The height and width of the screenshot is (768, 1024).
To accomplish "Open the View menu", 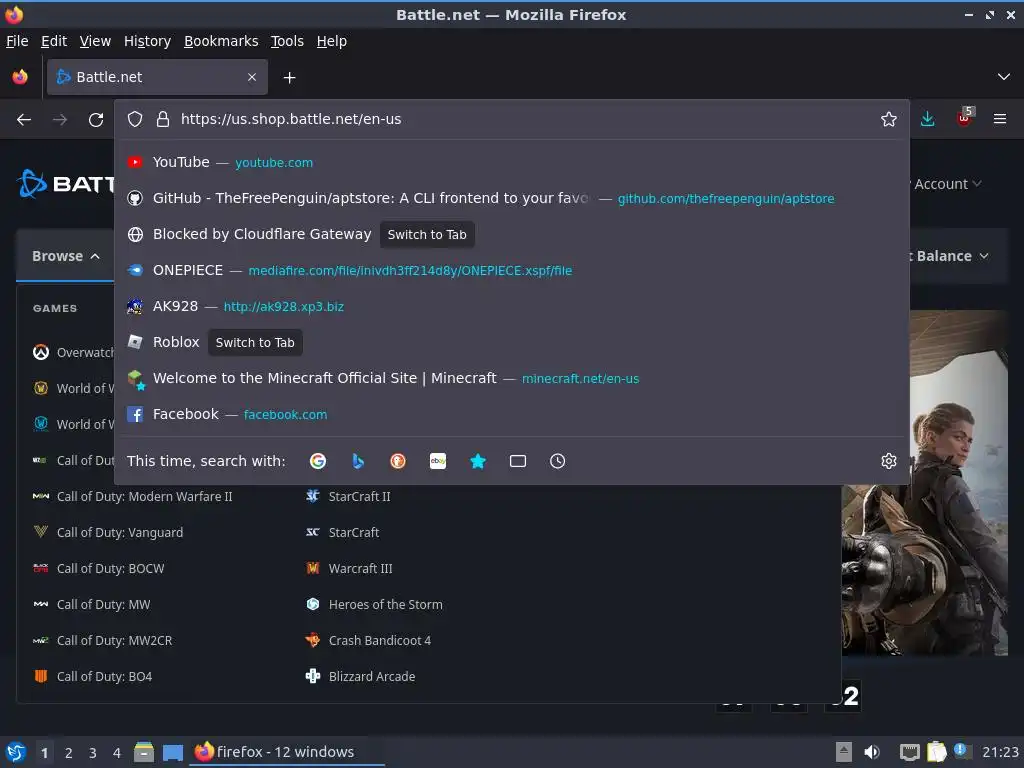I will [95, 41].
